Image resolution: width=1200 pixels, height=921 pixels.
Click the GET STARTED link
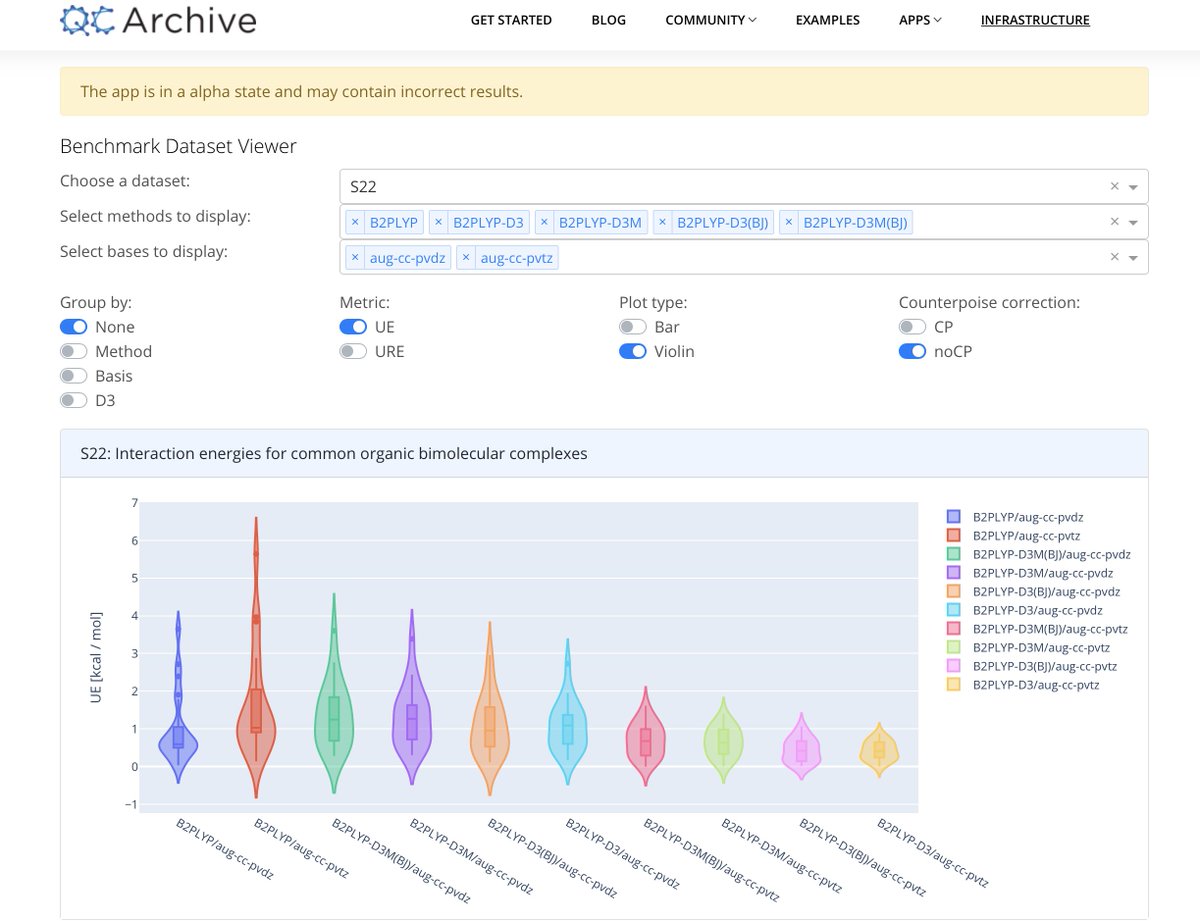point(511,20)
